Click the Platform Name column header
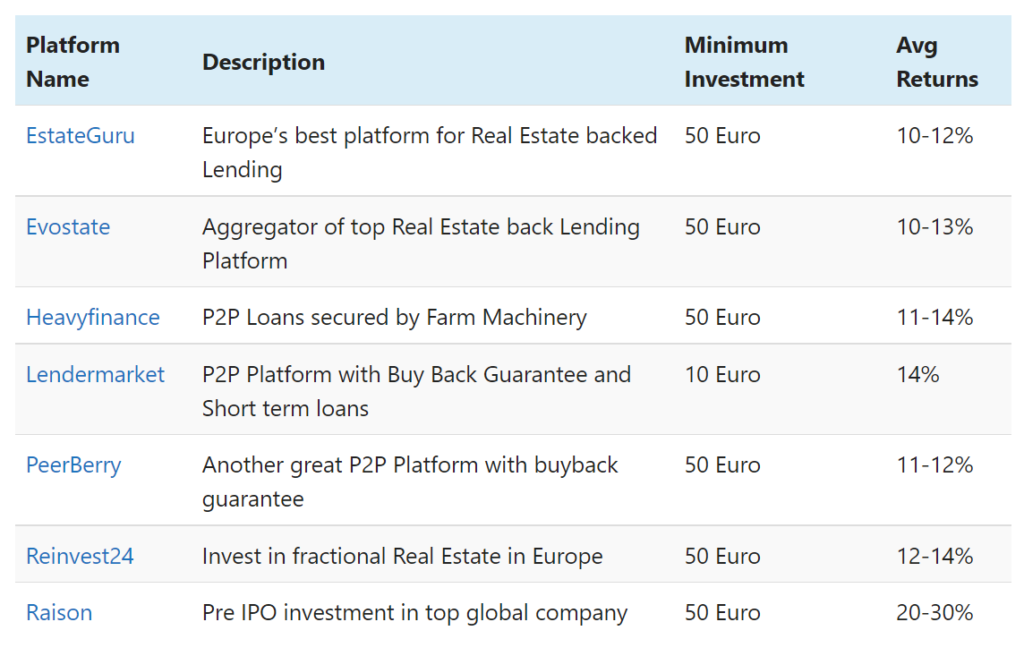The image size is (1024, 656). [73, 62]
